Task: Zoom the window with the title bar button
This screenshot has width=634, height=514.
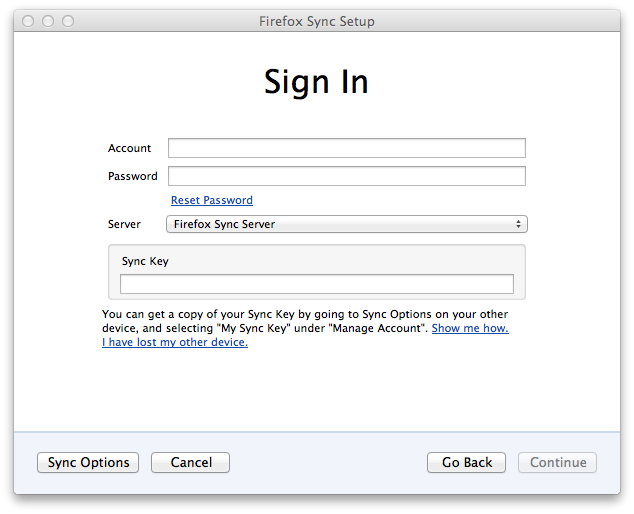Action: (x=68, y=21)
